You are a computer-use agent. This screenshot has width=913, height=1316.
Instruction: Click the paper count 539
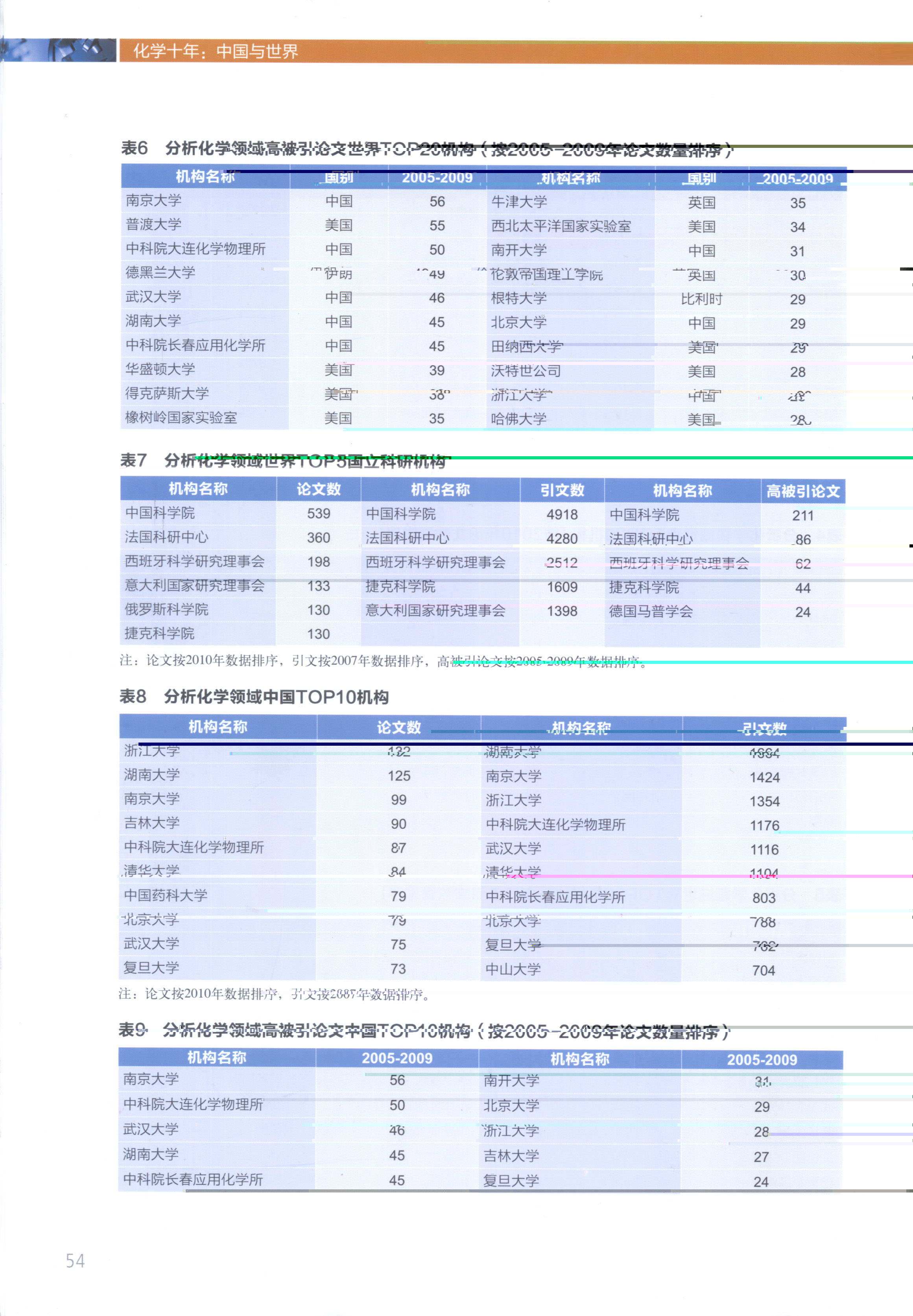tap(319, 514)
